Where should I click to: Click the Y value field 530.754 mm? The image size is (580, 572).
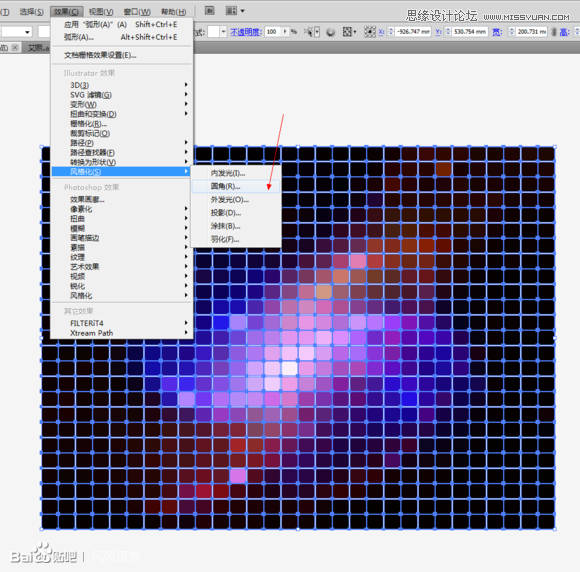pos(470,32)
